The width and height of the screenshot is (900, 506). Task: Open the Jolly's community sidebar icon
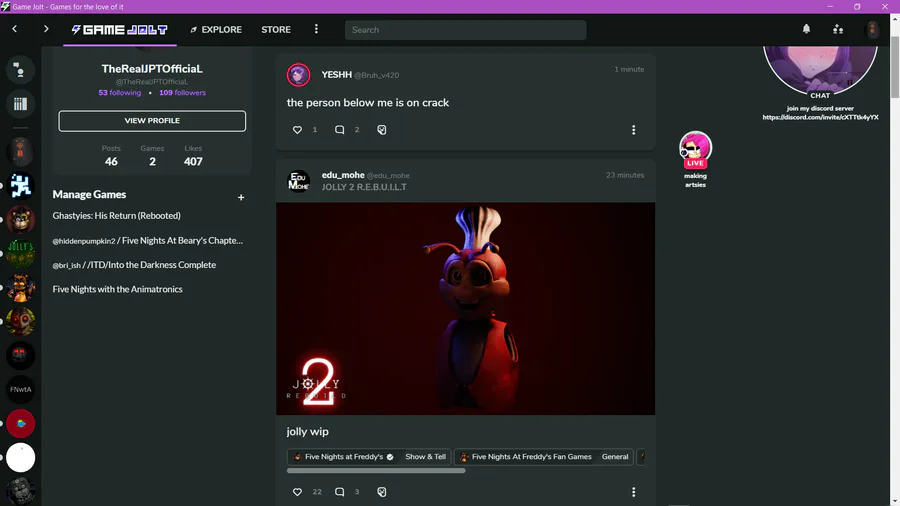click(x=21, y=254)
